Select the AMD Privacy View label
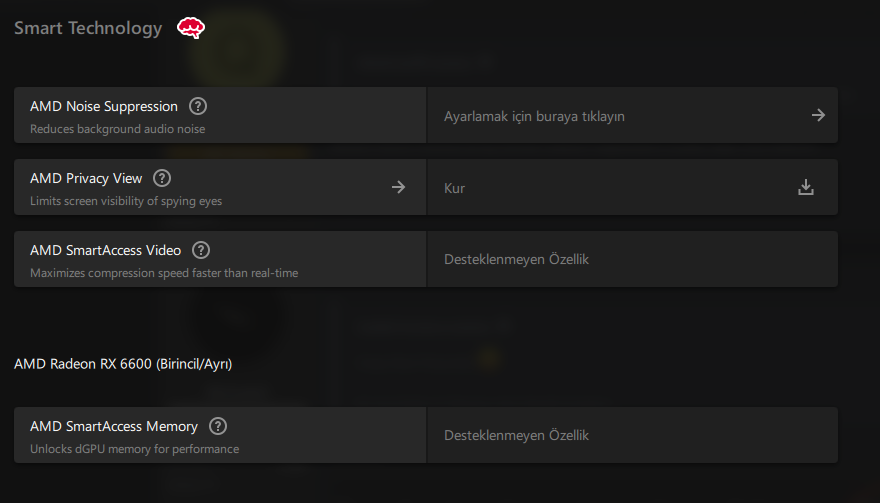The image size is (880, 503). [86, 178]
